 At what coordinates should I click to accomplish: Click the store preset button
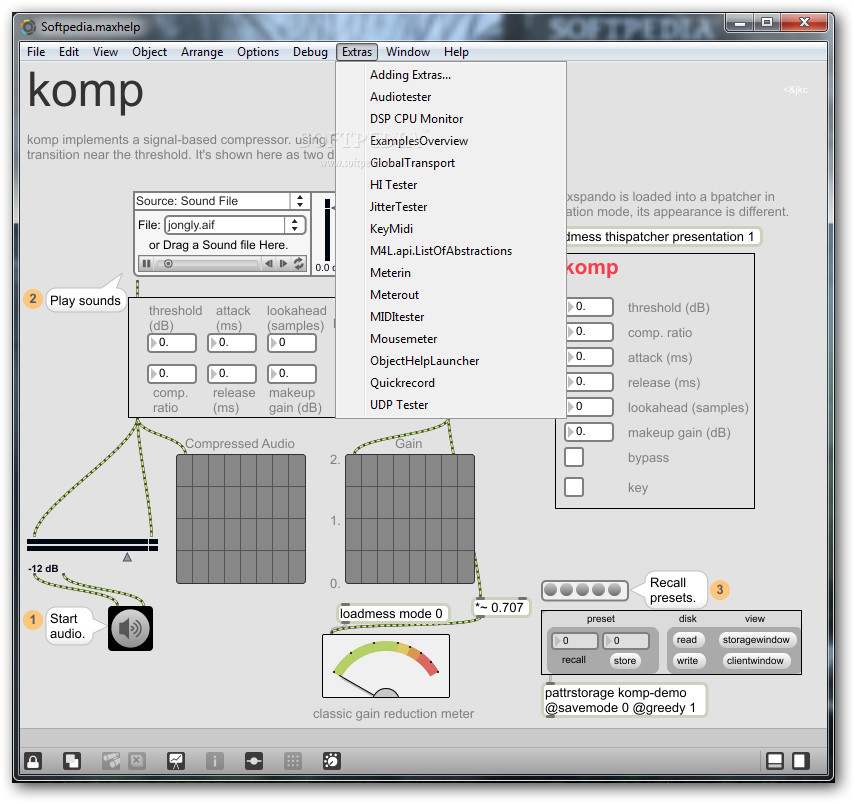pos(625,661)
